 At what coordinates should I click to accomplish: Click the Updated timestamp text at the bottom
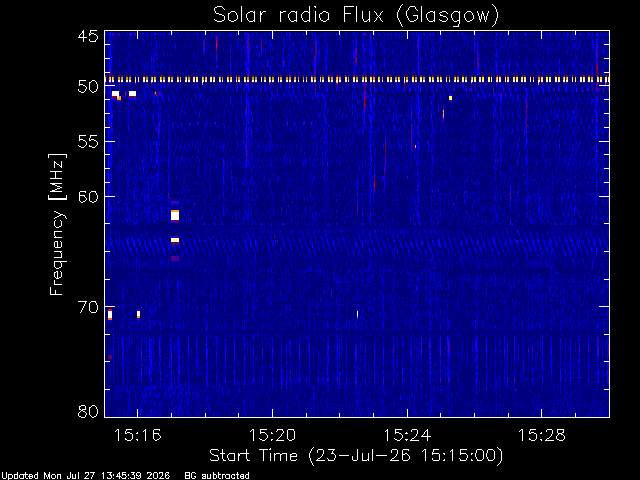[x=85, y=476]
